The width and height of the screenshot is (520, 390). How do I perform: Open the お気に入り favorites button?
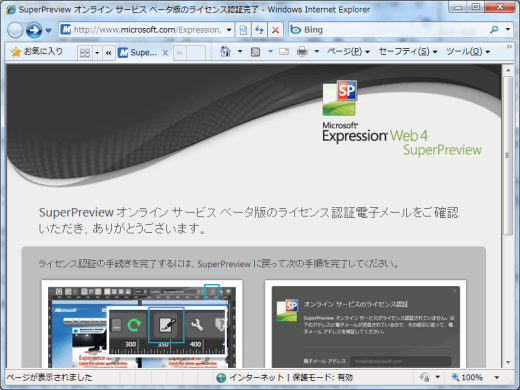37,51
